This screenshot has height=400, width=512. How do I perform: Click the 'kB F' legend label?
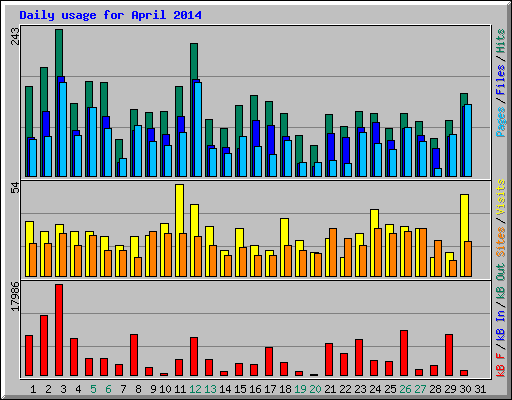tap(500, 365)
